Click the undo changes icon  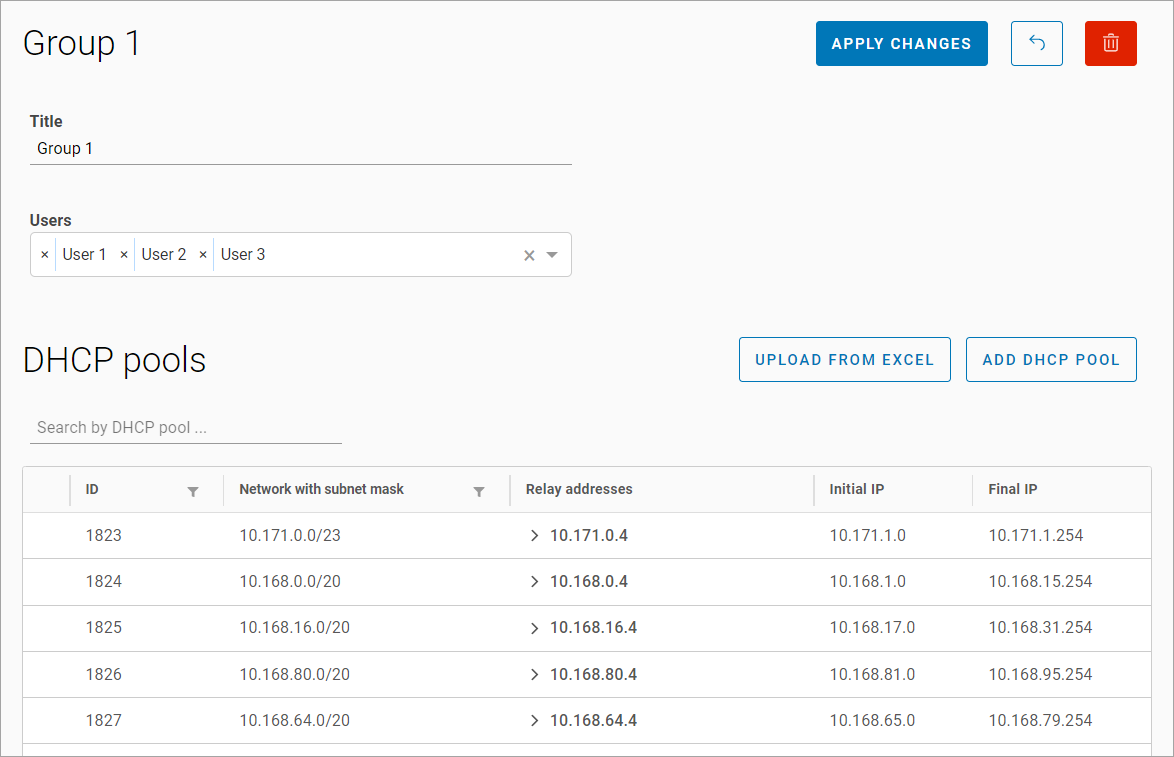1036,43
